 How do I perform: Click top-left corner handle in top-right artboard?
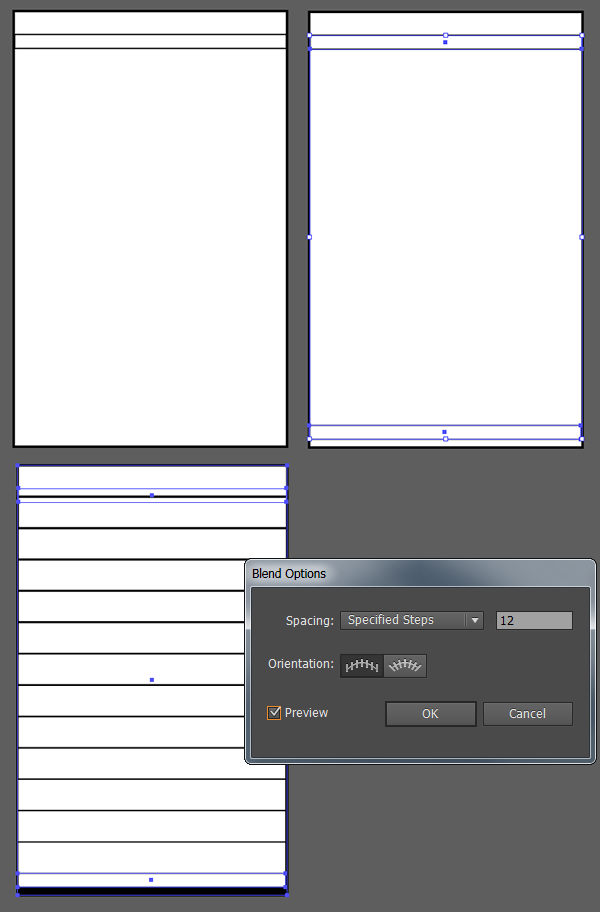309,35
